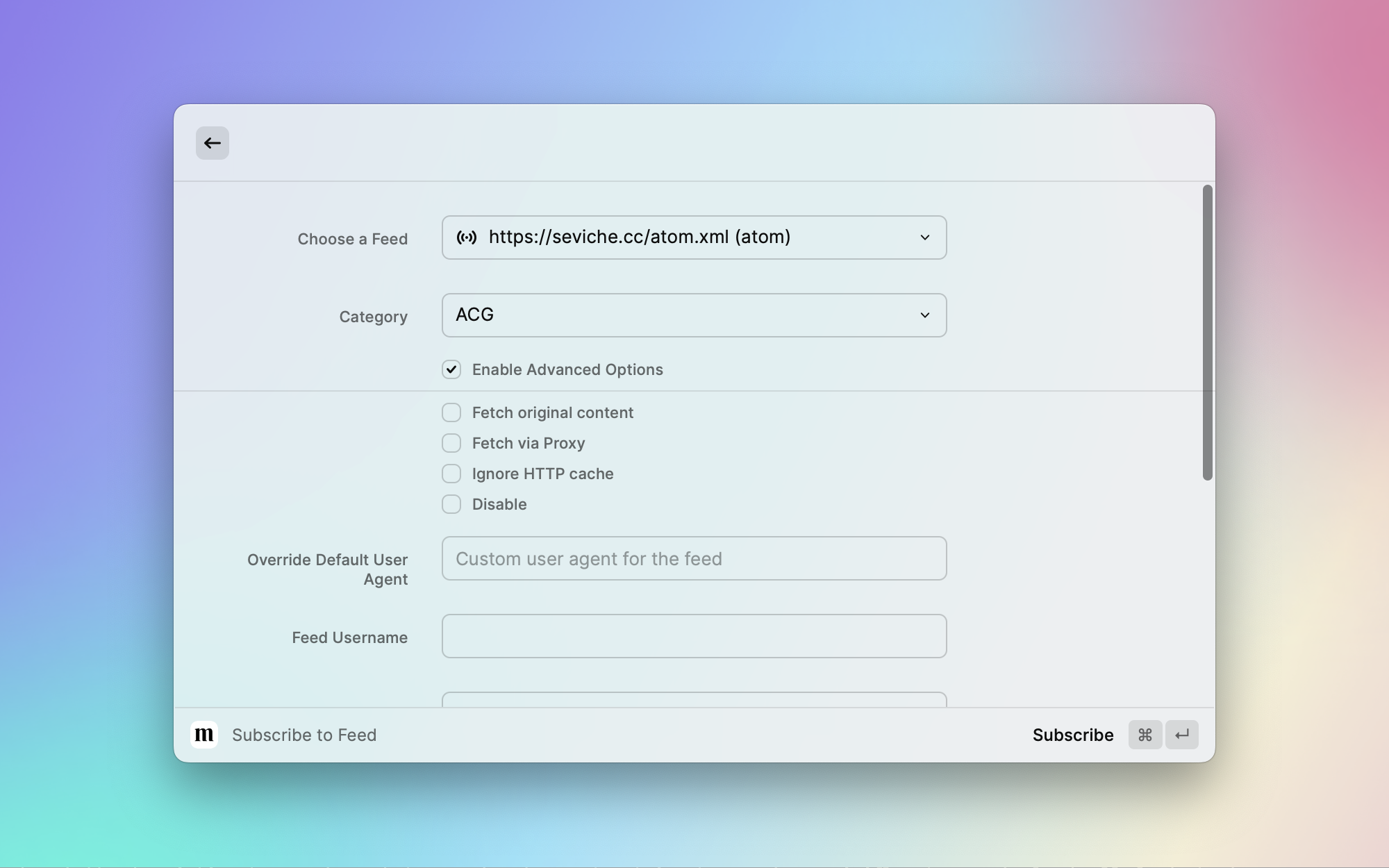Click the back arrow navigation icon
The image size is (1389, 868).
click(x=212, y=142)
